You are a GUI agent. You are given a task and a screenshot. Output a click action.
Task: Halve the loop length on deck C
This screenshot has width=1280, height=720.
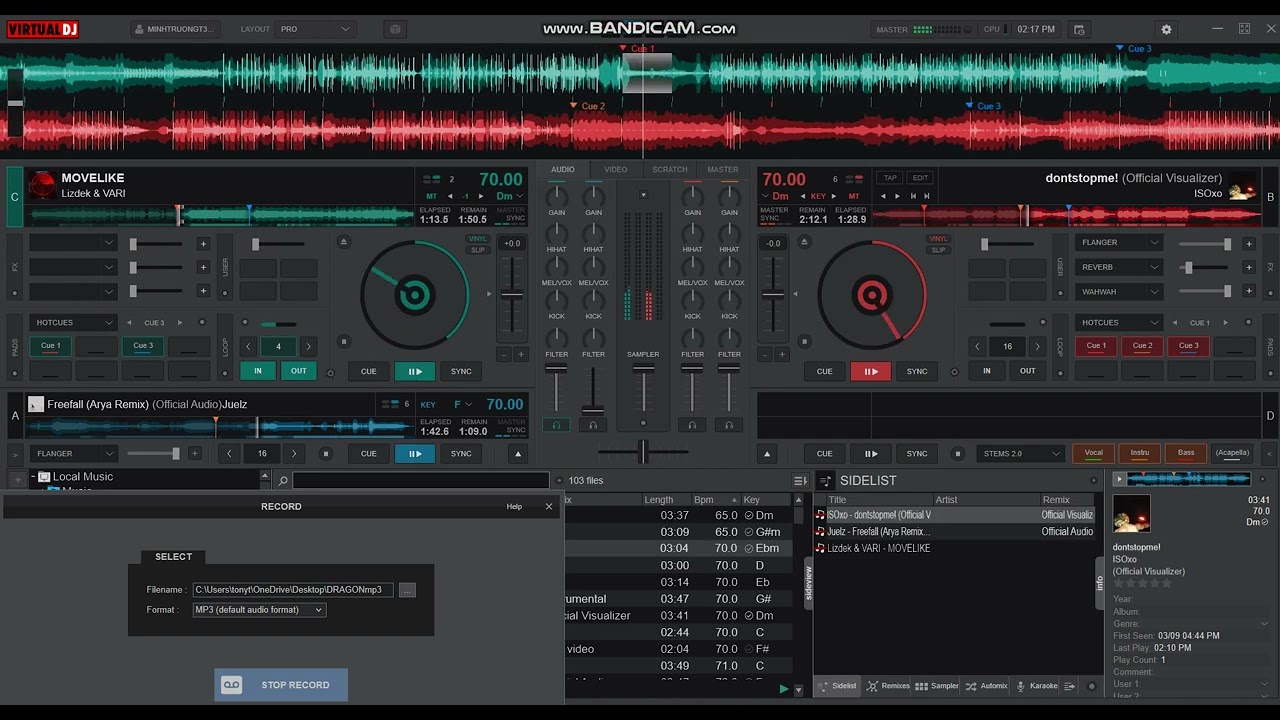[x=249, y=346]
